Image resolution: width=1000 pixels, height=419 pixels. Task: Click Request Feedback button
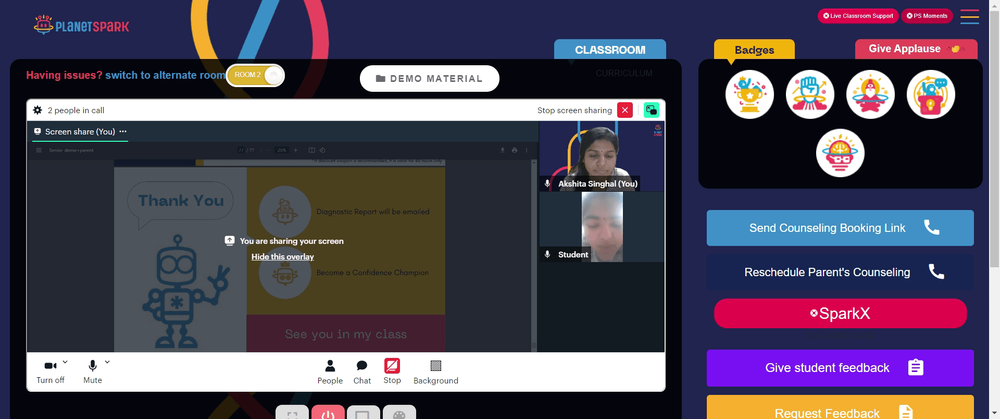[x=840, y=408]
